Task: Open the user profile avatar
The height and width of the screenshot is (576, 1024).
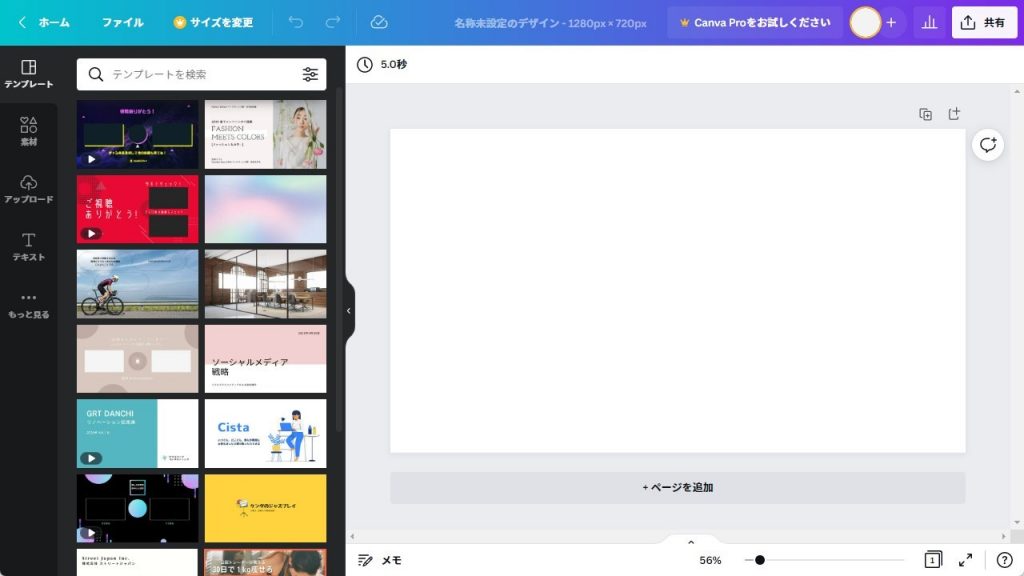Action: click(x=865, y=22)
